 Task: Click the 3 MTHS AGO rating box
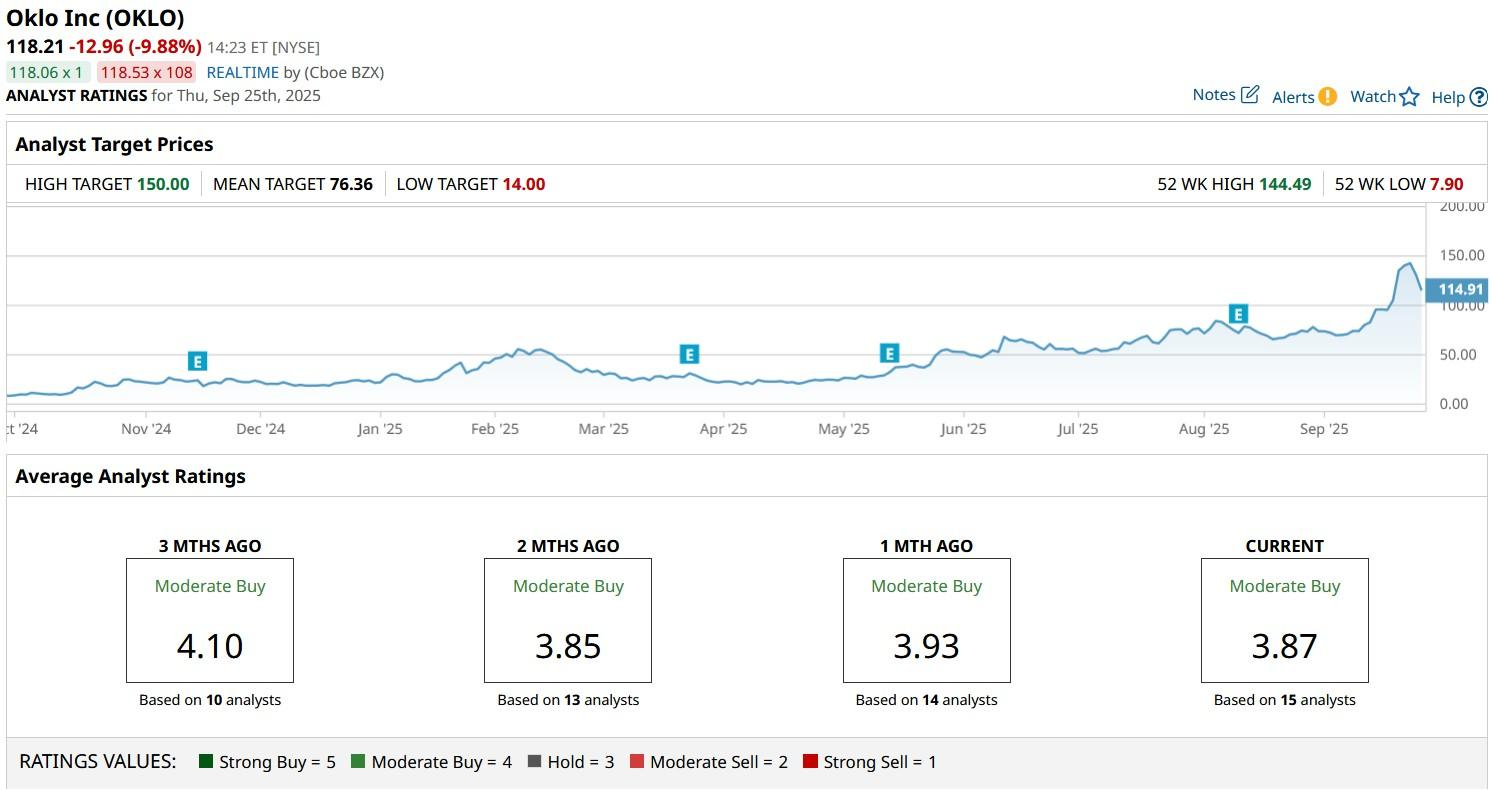[x=210, y=620]
